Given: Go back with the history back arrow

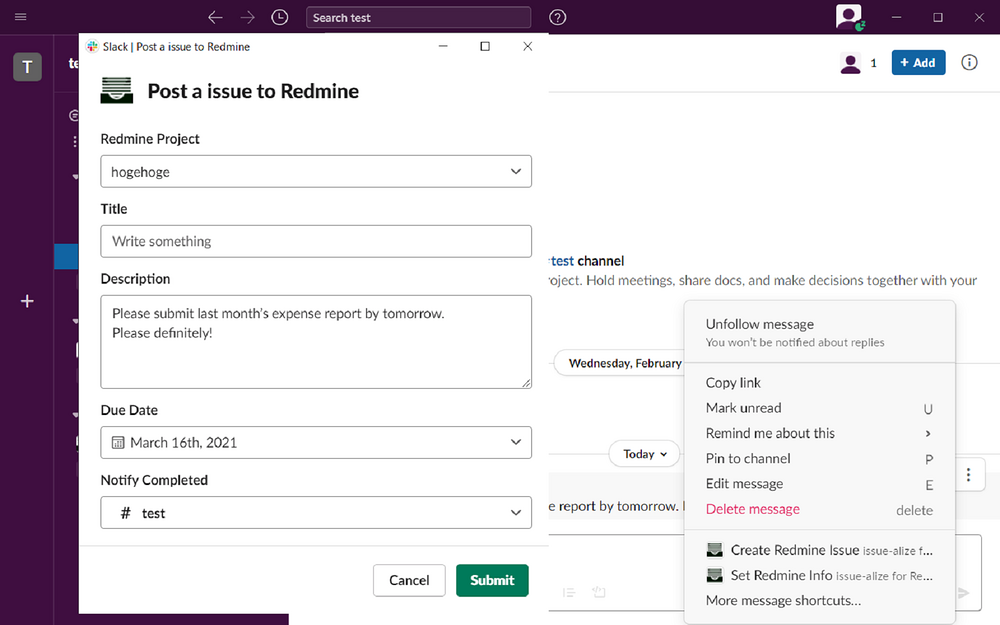Looking at the screenshot, I should (216, 17).
